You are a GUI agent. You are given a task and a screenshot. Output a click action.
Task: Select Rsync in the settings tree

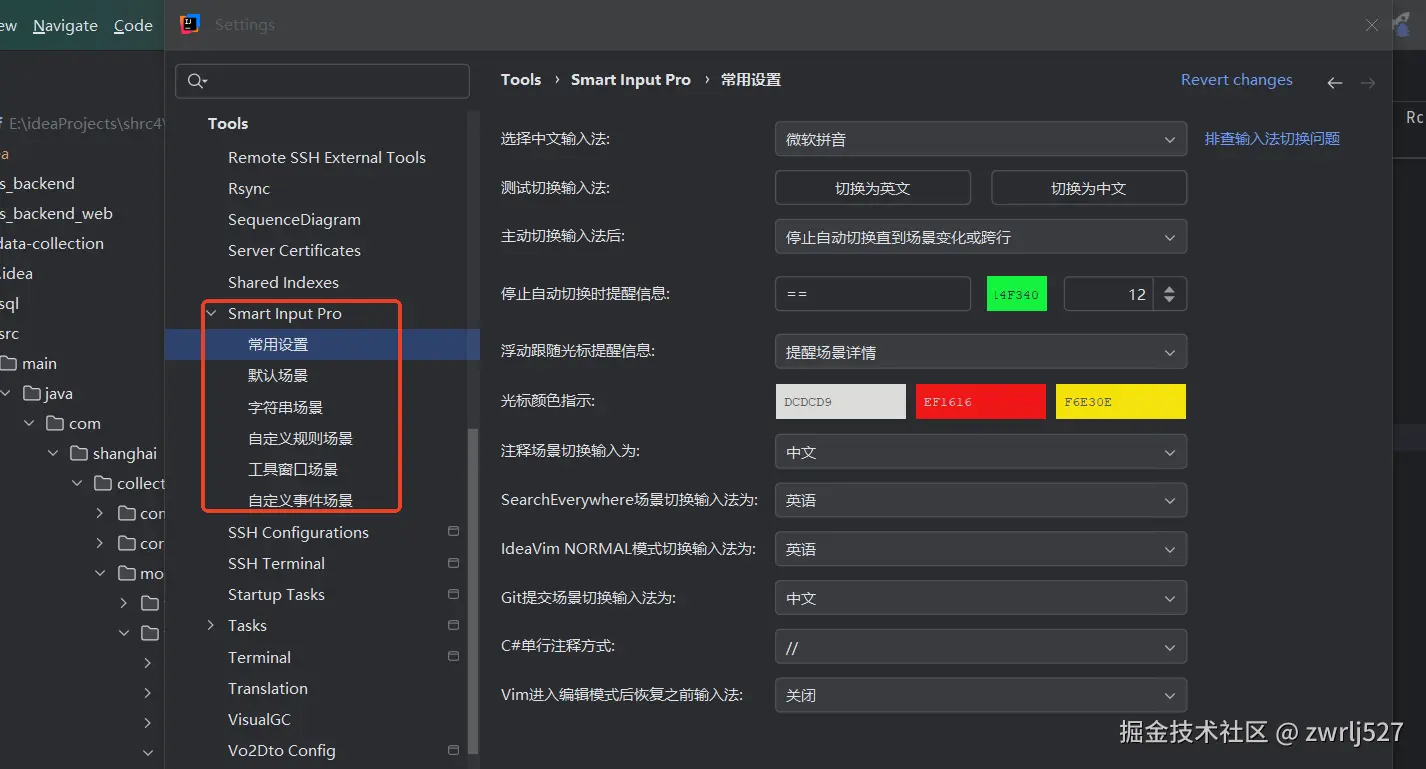pyautogui.click(x=249, y=188)
